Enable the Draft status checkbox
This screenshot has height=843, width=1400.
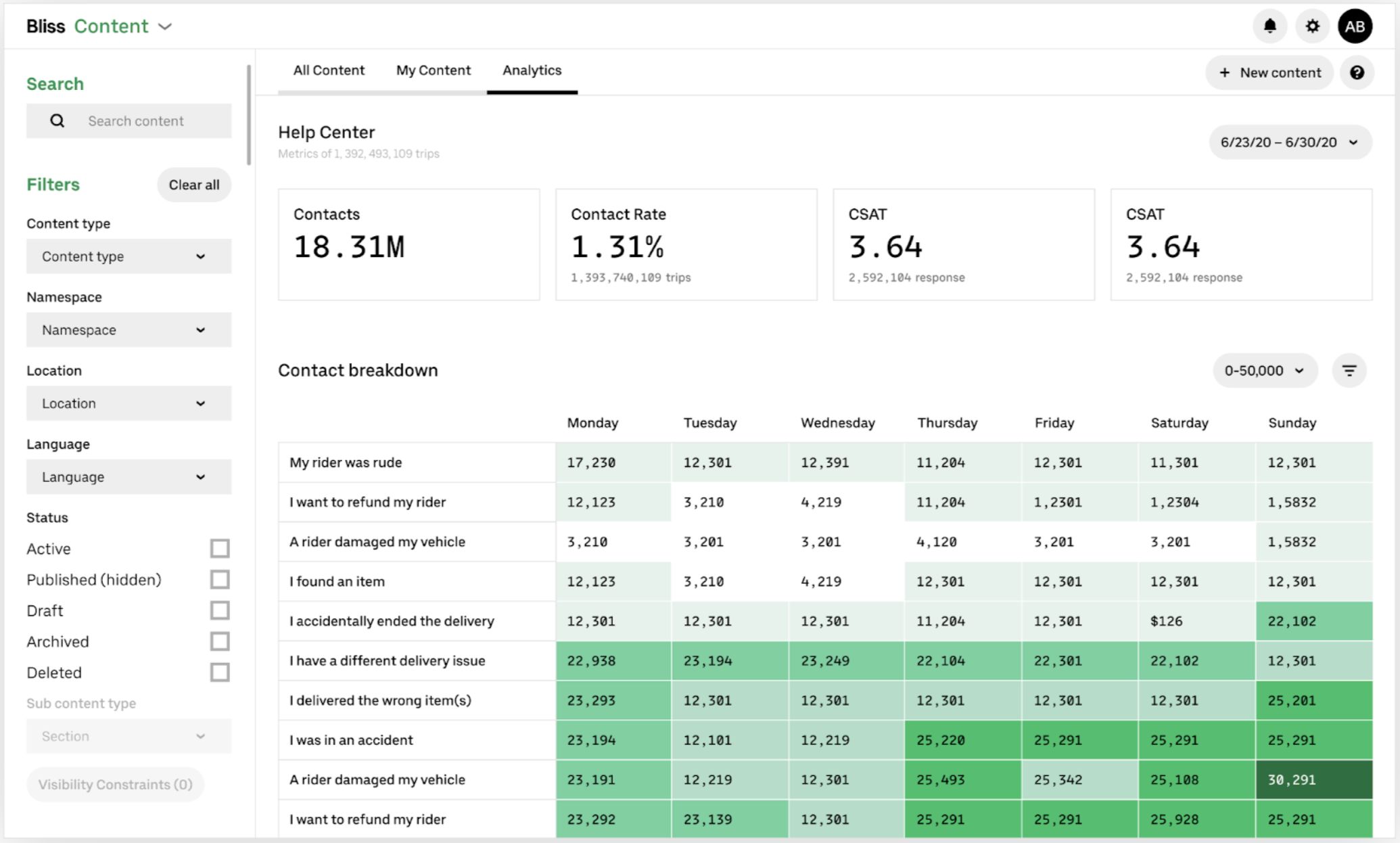tap(219, 610)
